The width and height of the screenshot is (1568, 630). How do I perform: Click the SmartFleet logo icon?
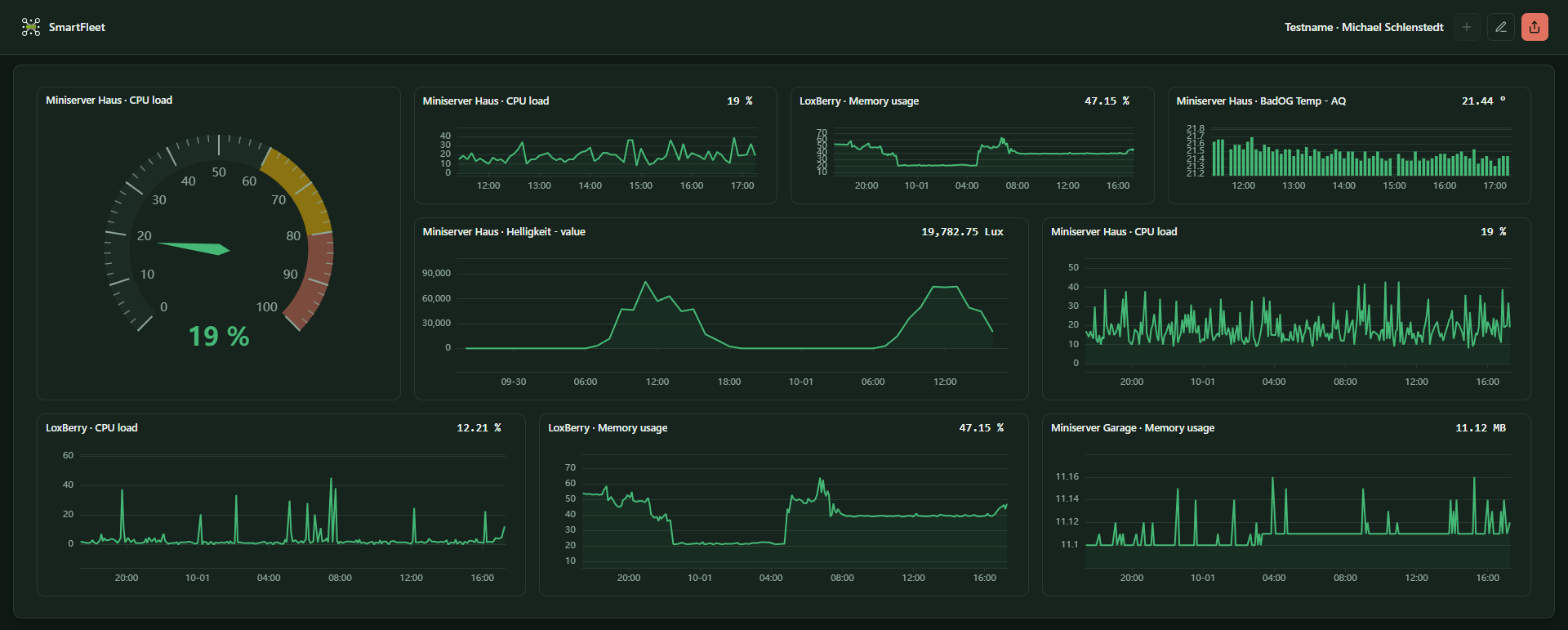click(x=31, y=27)
